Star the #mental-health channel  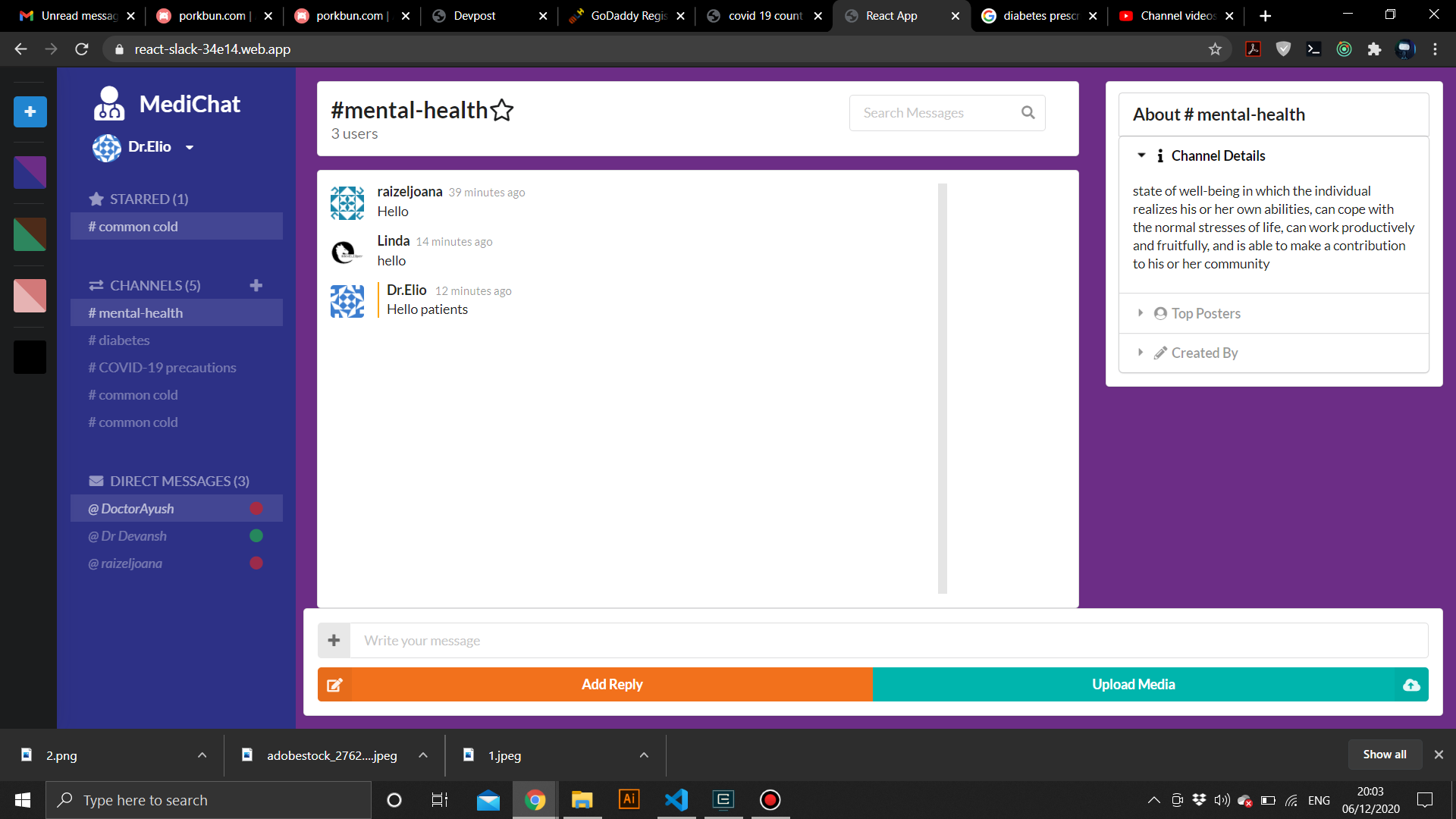point(502,111)
